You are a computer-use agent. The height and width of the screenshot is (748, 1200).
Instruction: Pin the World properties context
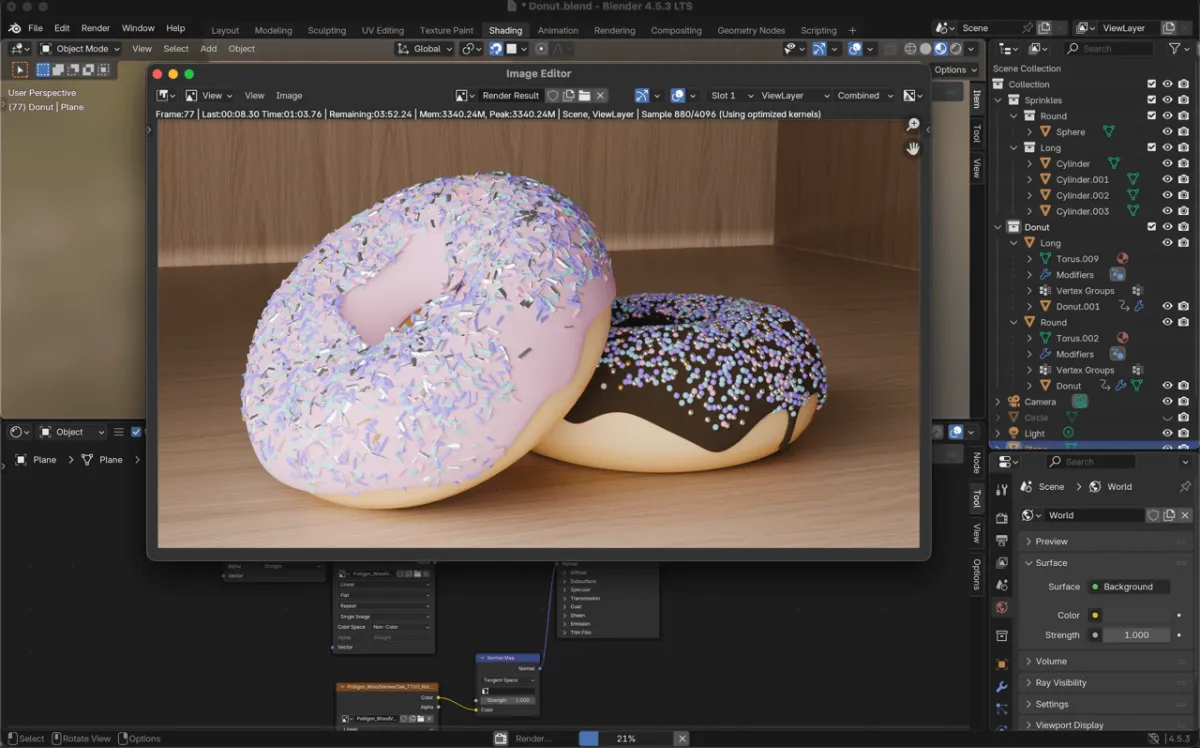(x=1186, y=487)
